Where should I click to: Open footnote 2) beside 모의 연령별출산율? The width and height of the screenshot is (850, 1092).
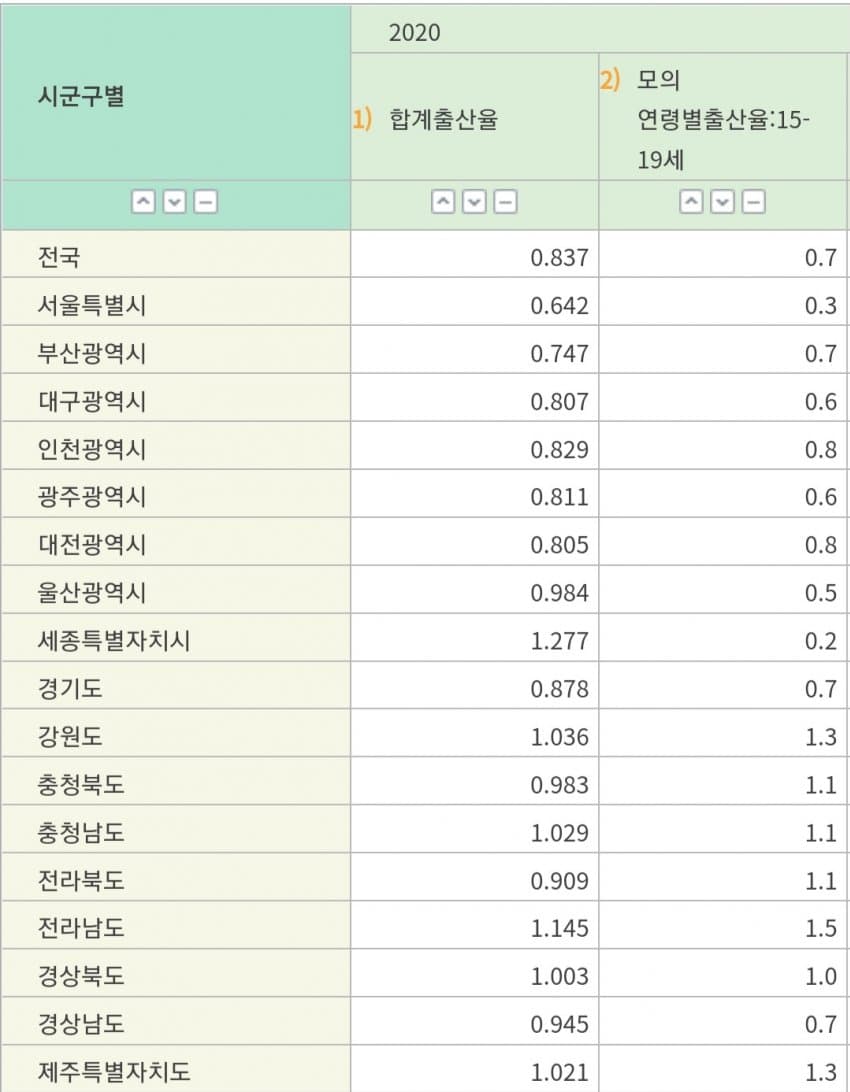610,79
